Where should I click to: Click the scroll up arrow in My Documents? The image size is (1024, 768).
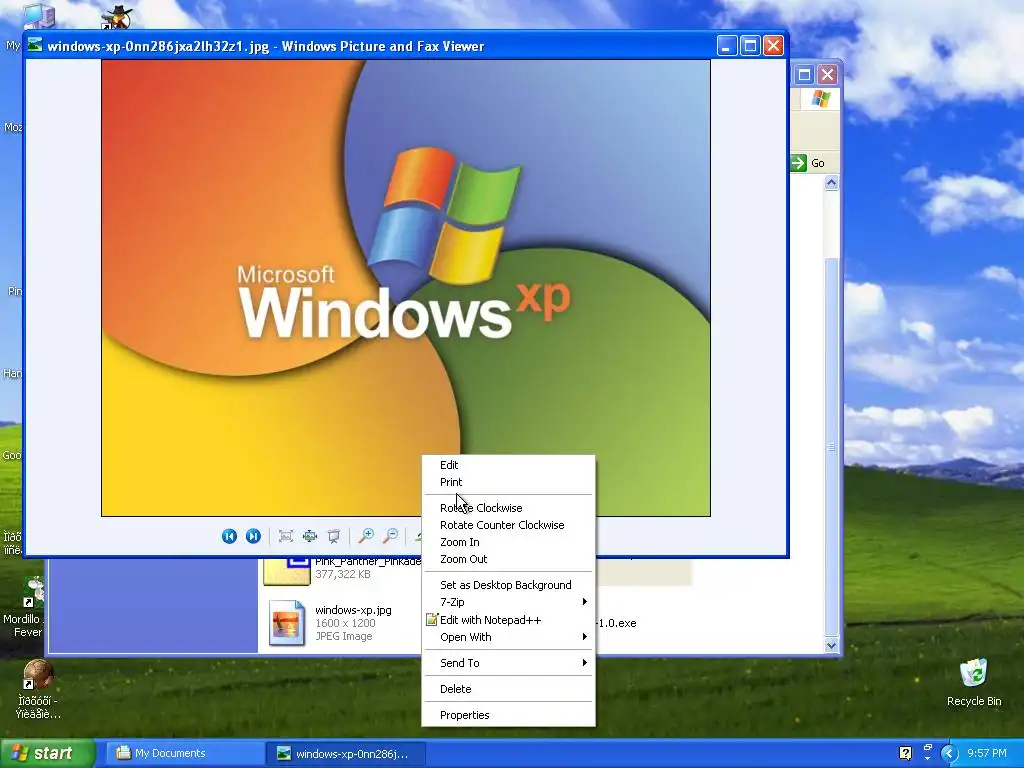[831, 183]
